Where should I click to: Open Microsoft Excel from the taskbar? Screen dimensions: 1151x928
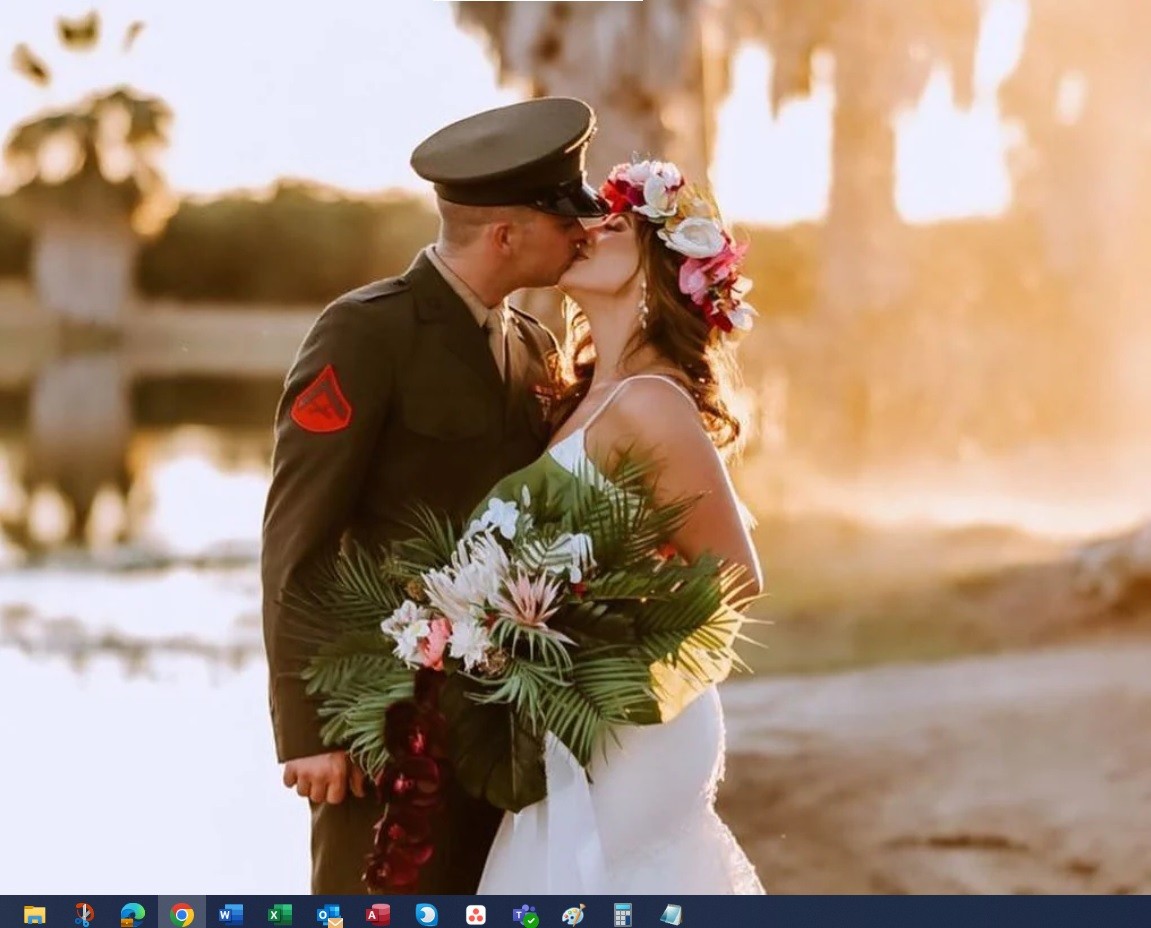tap(280, 914)
